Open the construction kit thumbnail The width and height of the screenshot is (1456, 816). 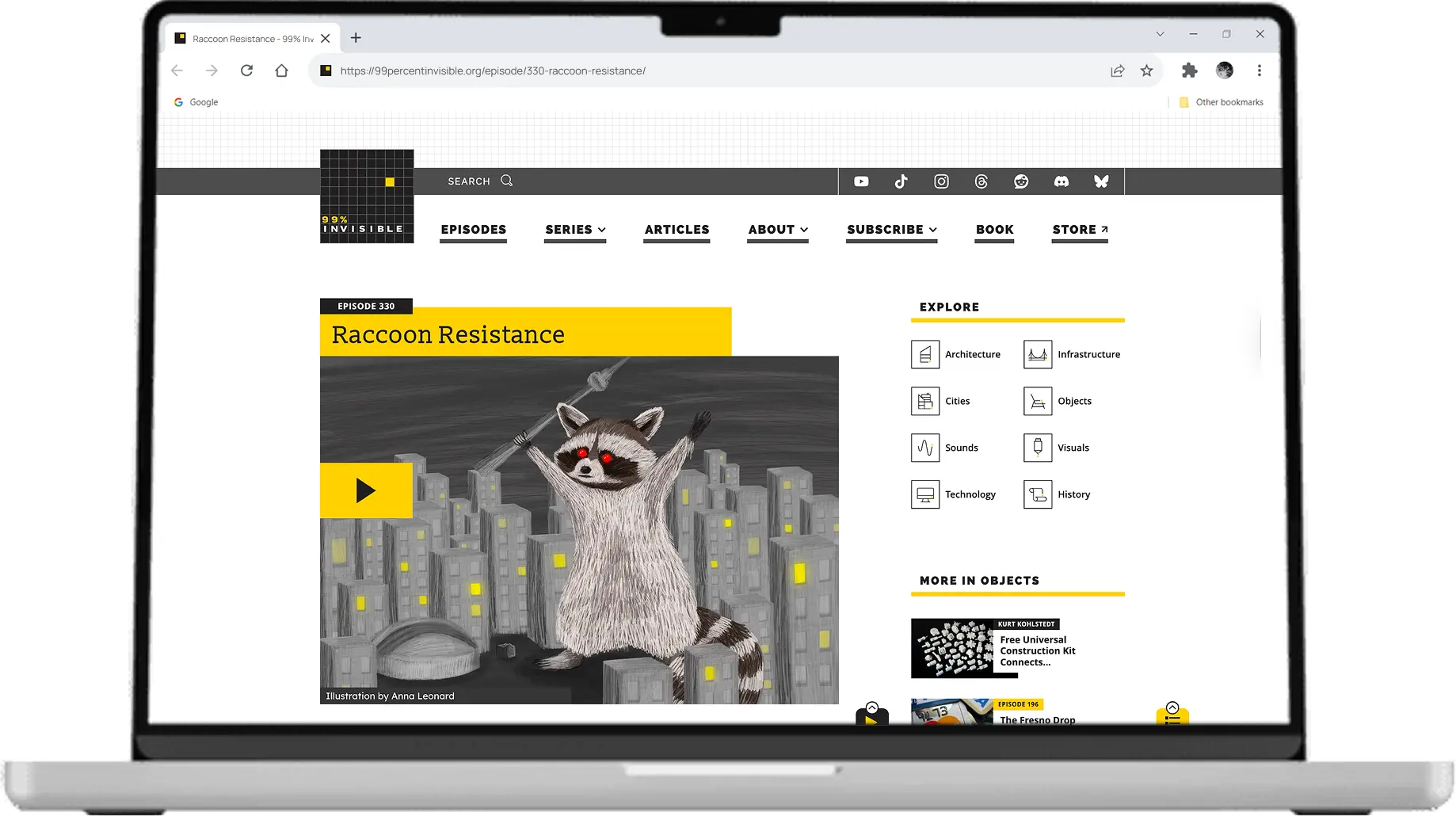(x=951, y=649)
